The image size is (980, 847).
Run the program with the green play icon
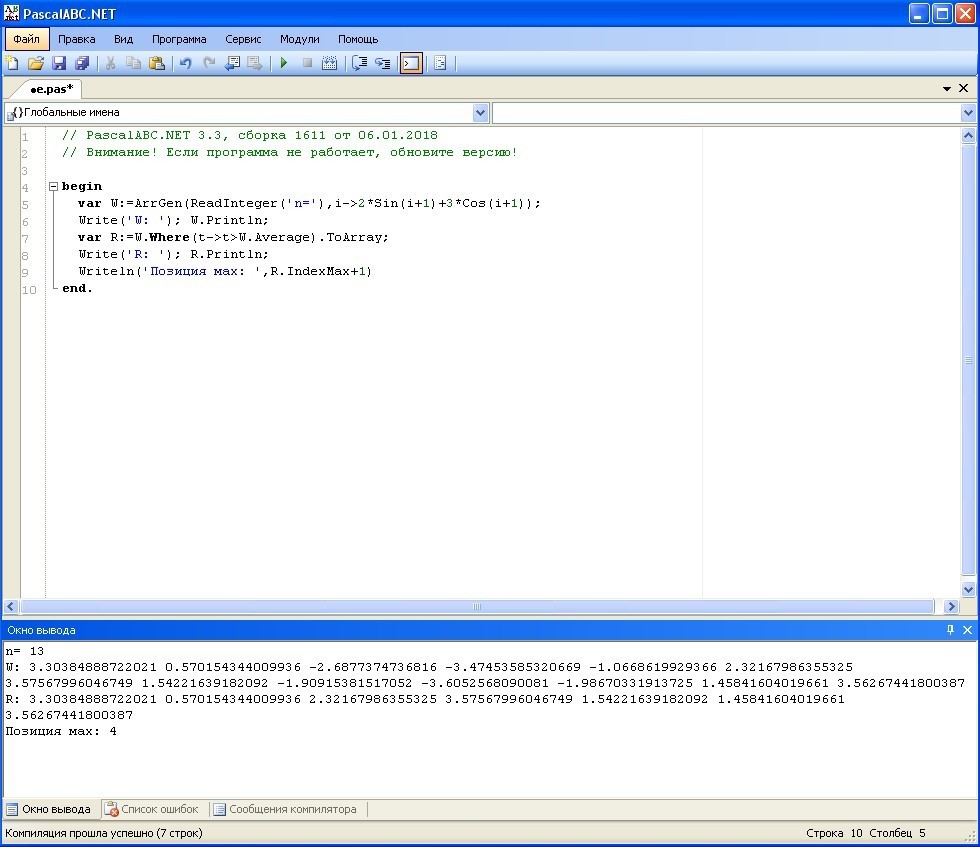[284, 63]
